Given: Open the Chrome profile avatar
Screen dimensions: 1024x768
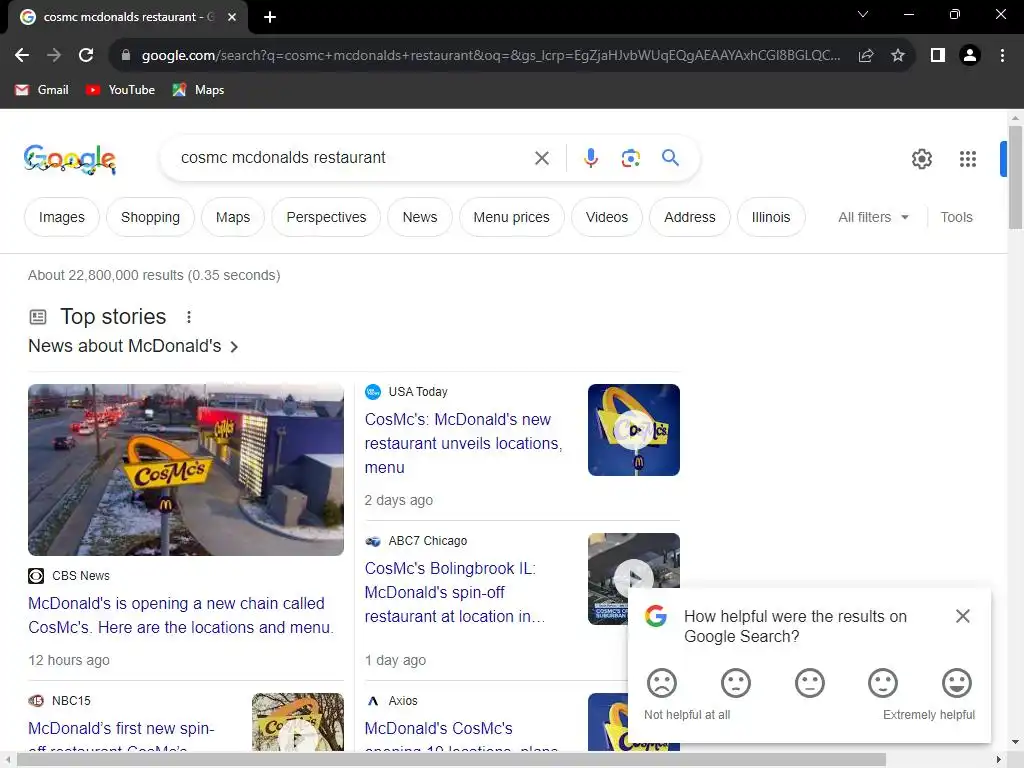Looking at the screenshot, I should [x=970, y=56].
